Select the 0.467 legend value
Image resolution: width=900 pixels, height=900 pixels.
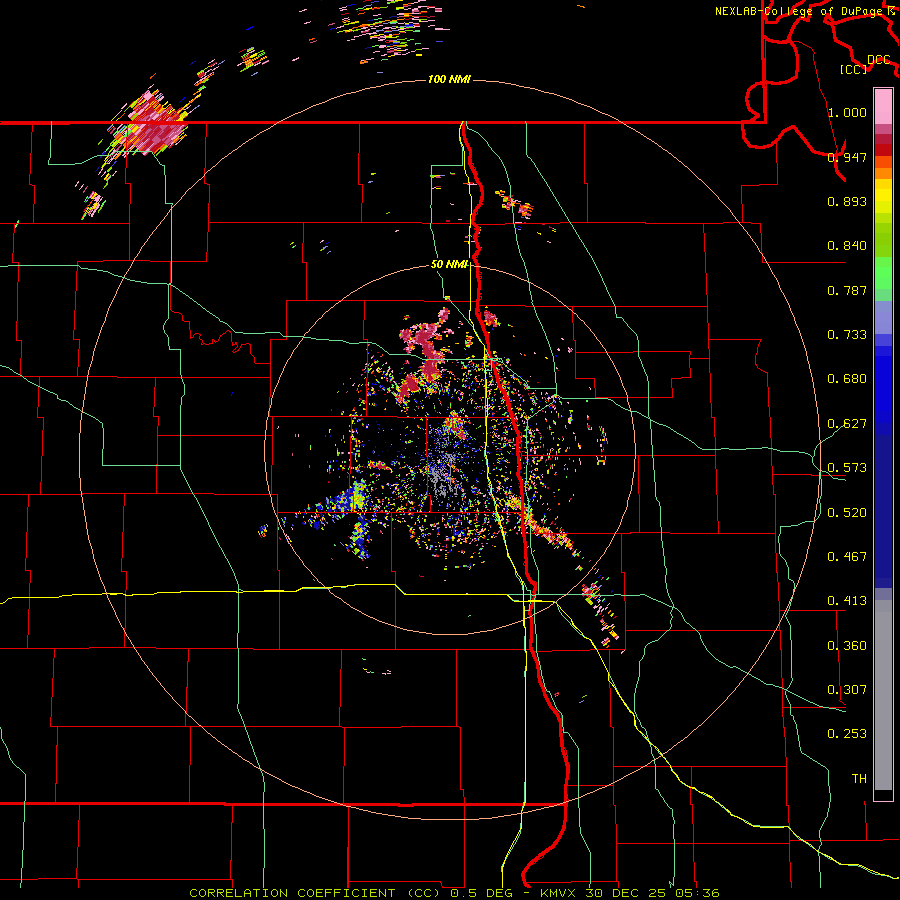(x=847, y=557)
